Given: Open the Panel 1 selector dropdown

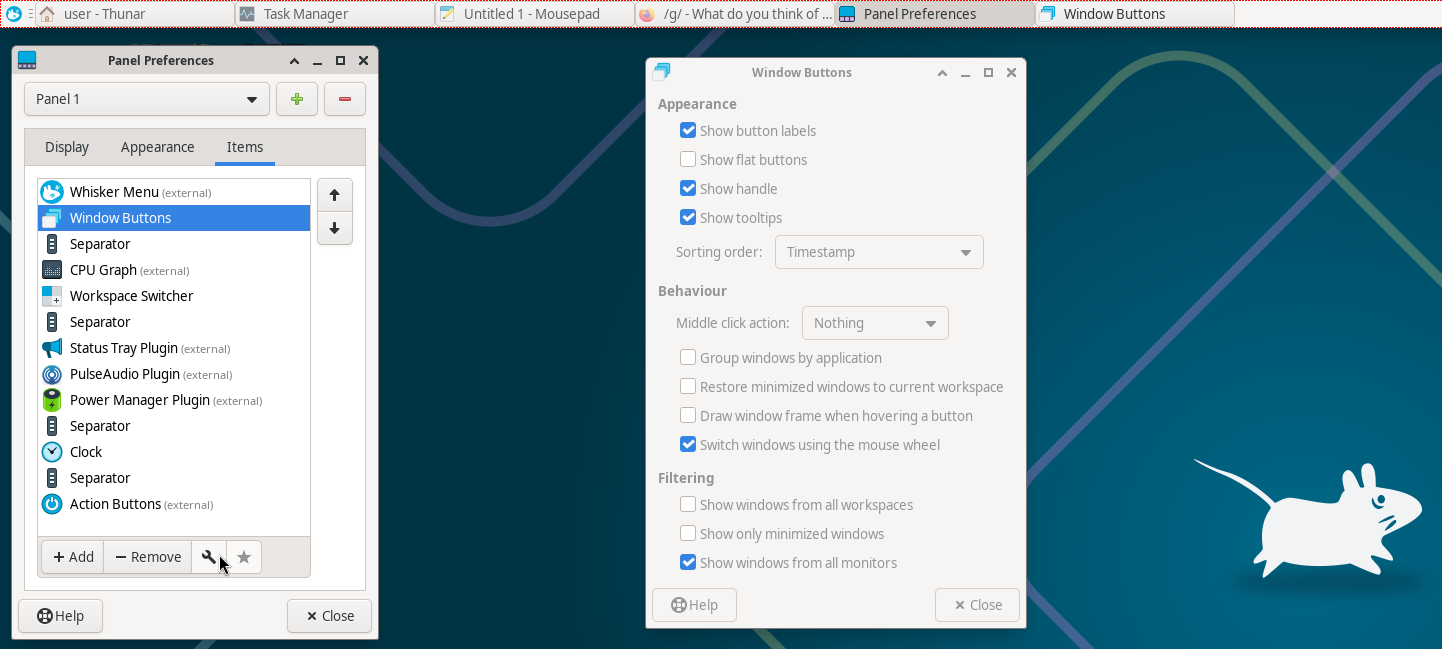Looking at the screenshot, I should pyautogui.click(x=147, y=99).
